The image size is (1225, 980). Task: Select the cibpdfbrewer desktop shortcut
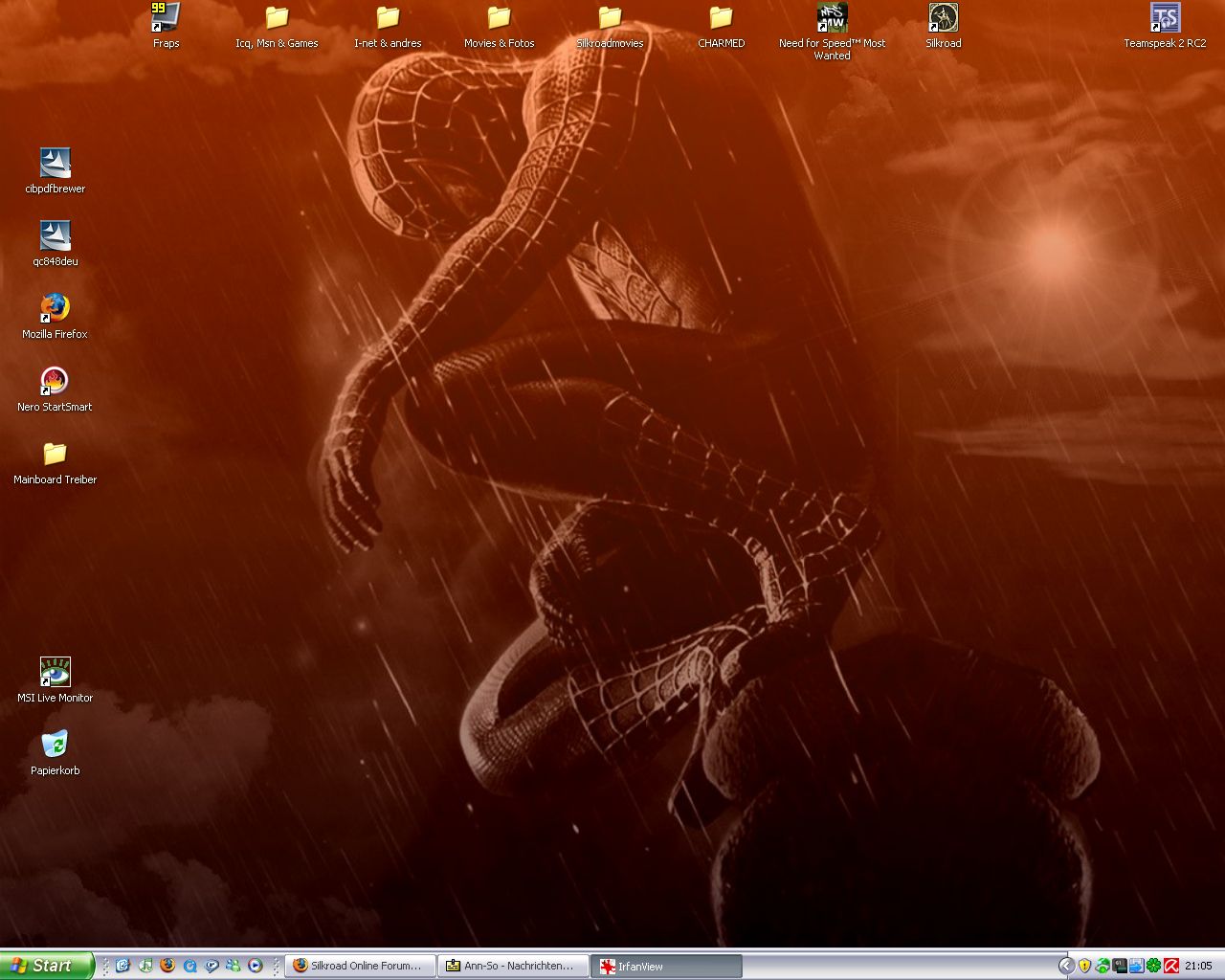coord(55,163)
